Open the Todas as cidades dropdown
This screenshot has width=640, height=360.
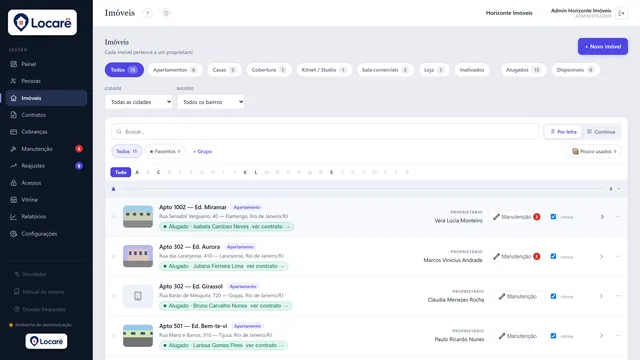tap(139, 102)
